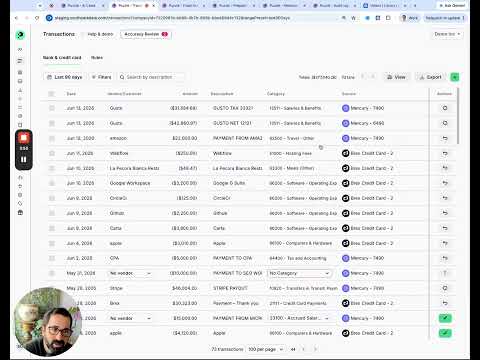Click the gift icon at the sidebar bottom
Image resolution: width=480 pixels, height=360 pixels.
pyautogui.click(x=20, y=212)
